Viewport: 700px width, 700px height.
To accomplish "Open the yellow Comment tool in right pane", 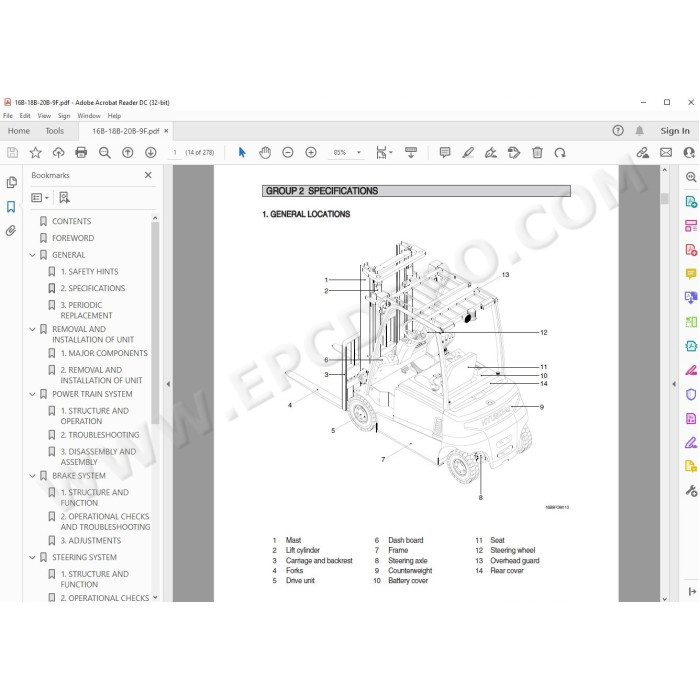I will pos(691,273).
